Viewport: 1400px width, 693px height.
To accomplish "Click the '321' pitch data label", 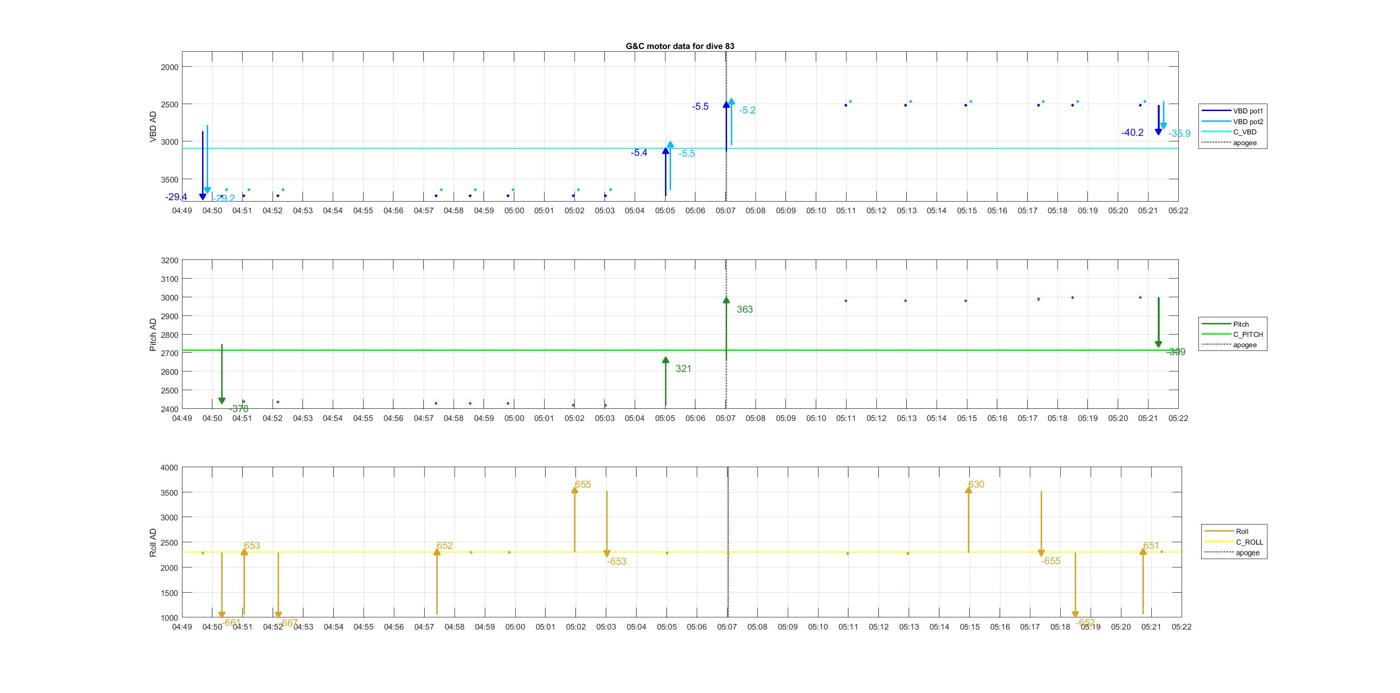I will tap(683, 369).
